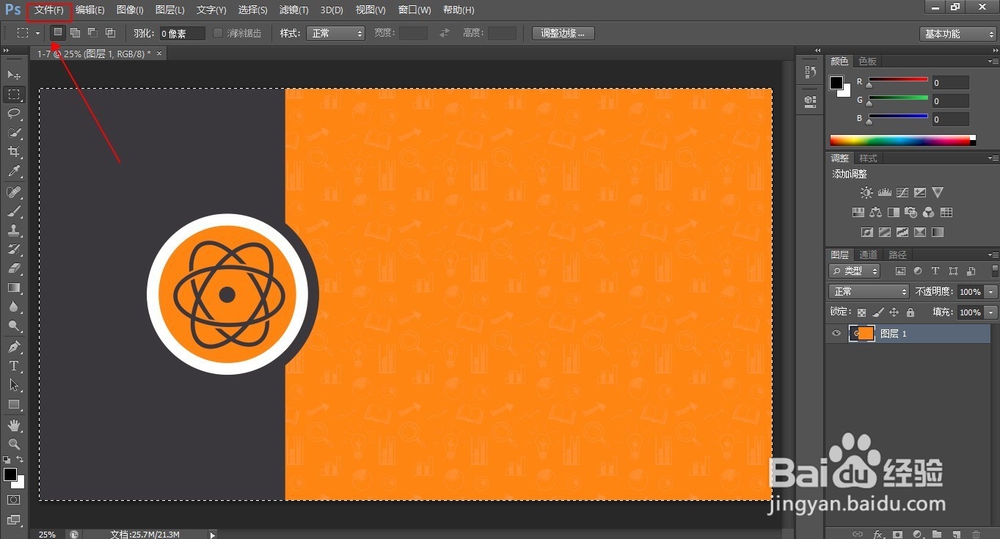Screen dimensions: 1000x539
Task: Select the Clone Stamp tool
Action: [13, 230]
